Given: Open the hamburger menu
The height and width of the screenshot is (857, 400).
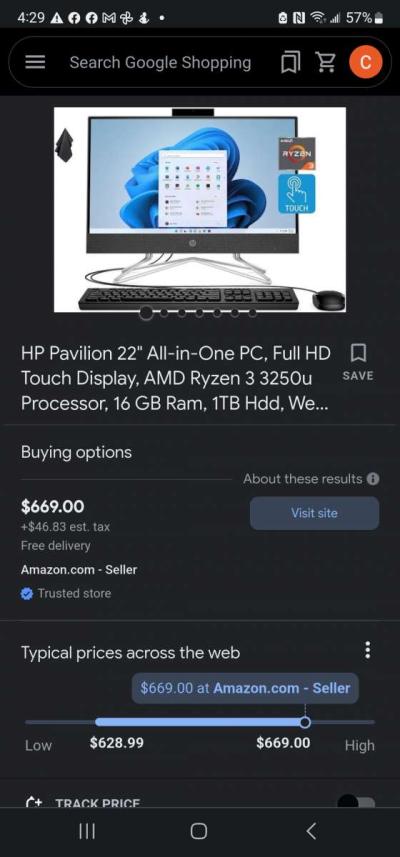Looking at the screenshot, I should [x=36, y=62].
